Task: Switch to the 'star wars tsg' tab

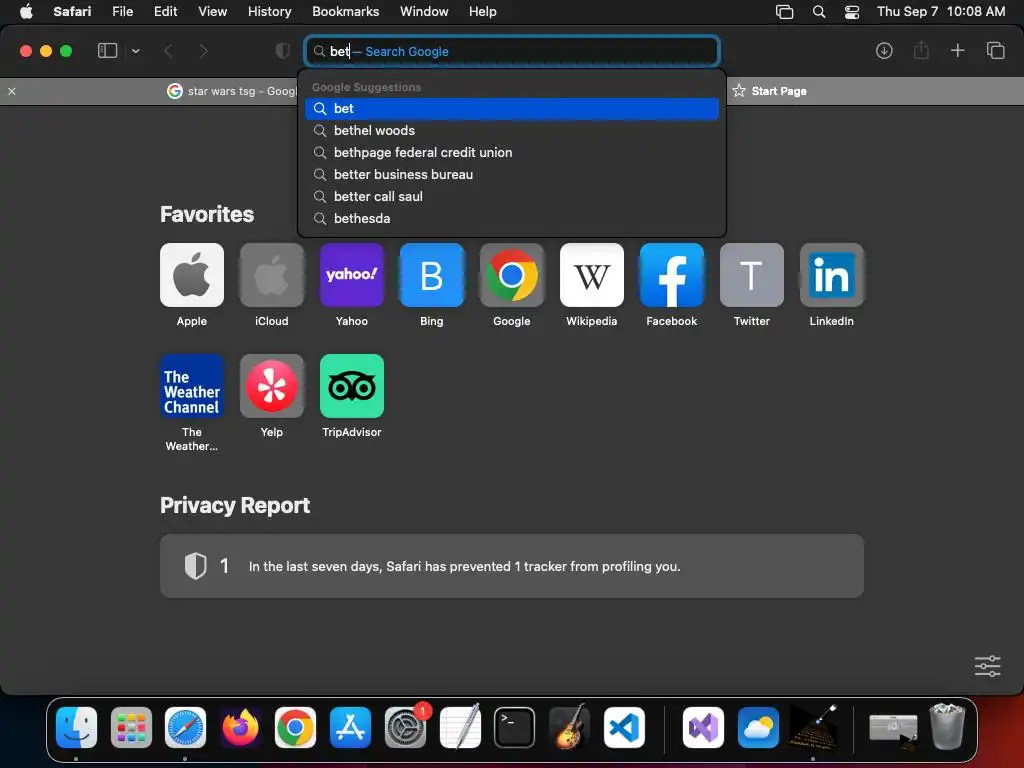Action: point(232,91)
